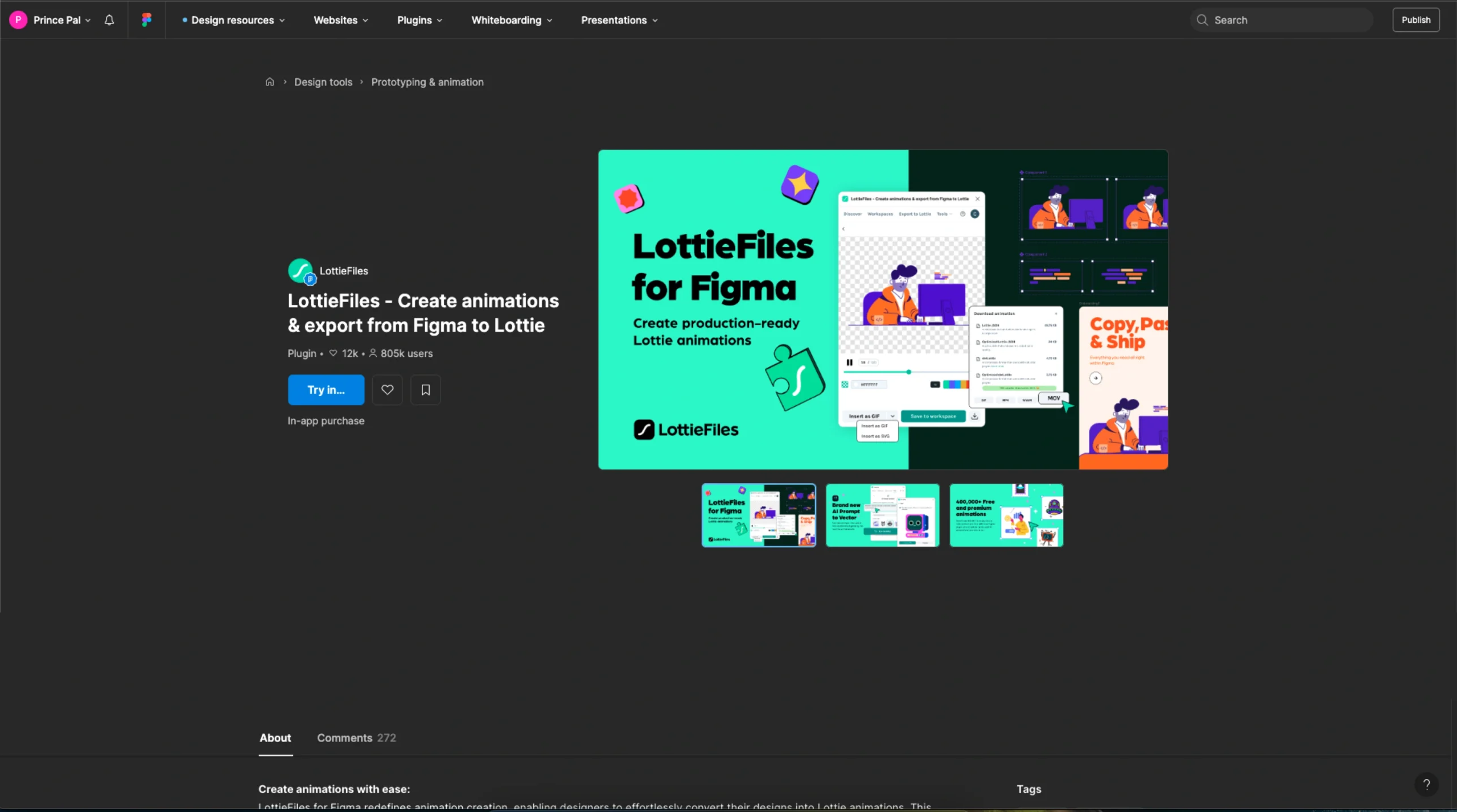1457x812 pixels.
Task: Click the main LottieFiles preview image
Action: 883,310
